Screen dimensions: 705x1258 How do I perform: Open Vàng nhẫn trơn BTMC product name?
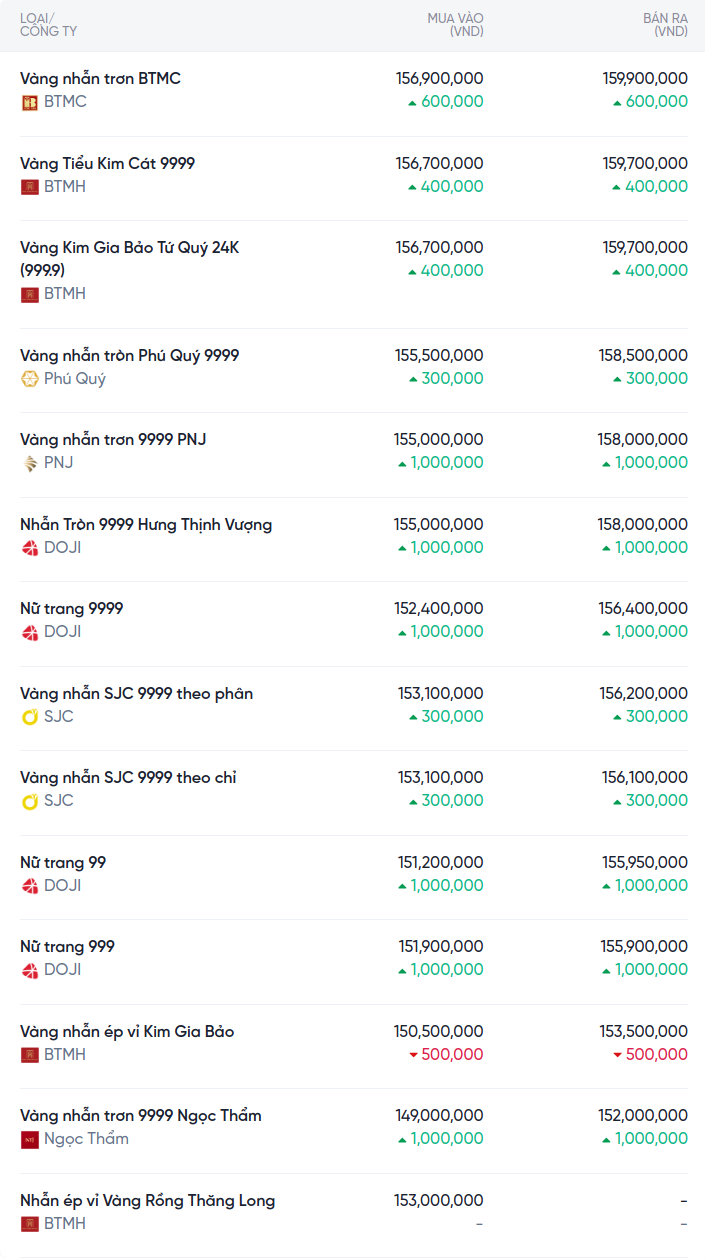point(100,78)
